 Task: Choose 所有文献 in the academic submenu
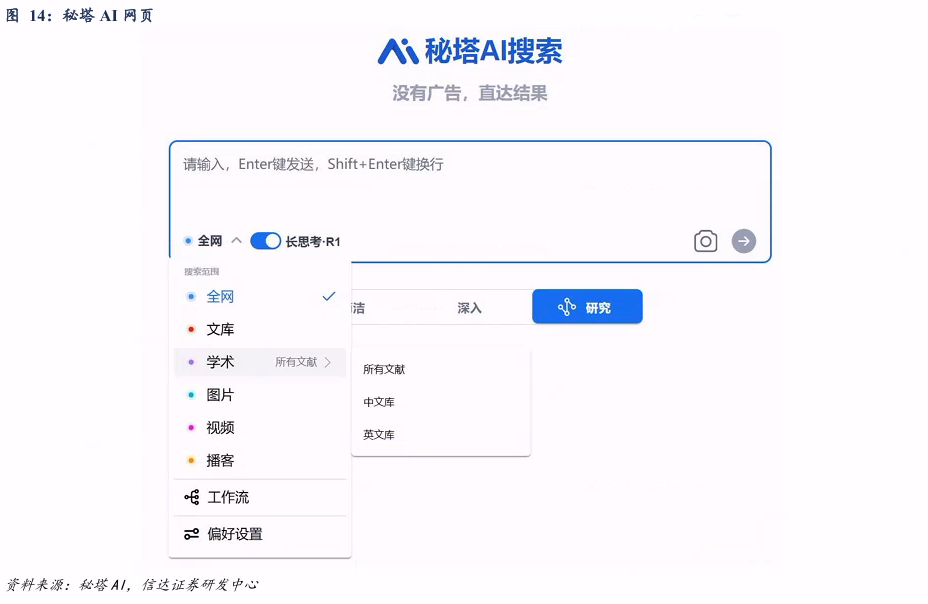pos(384,369)
